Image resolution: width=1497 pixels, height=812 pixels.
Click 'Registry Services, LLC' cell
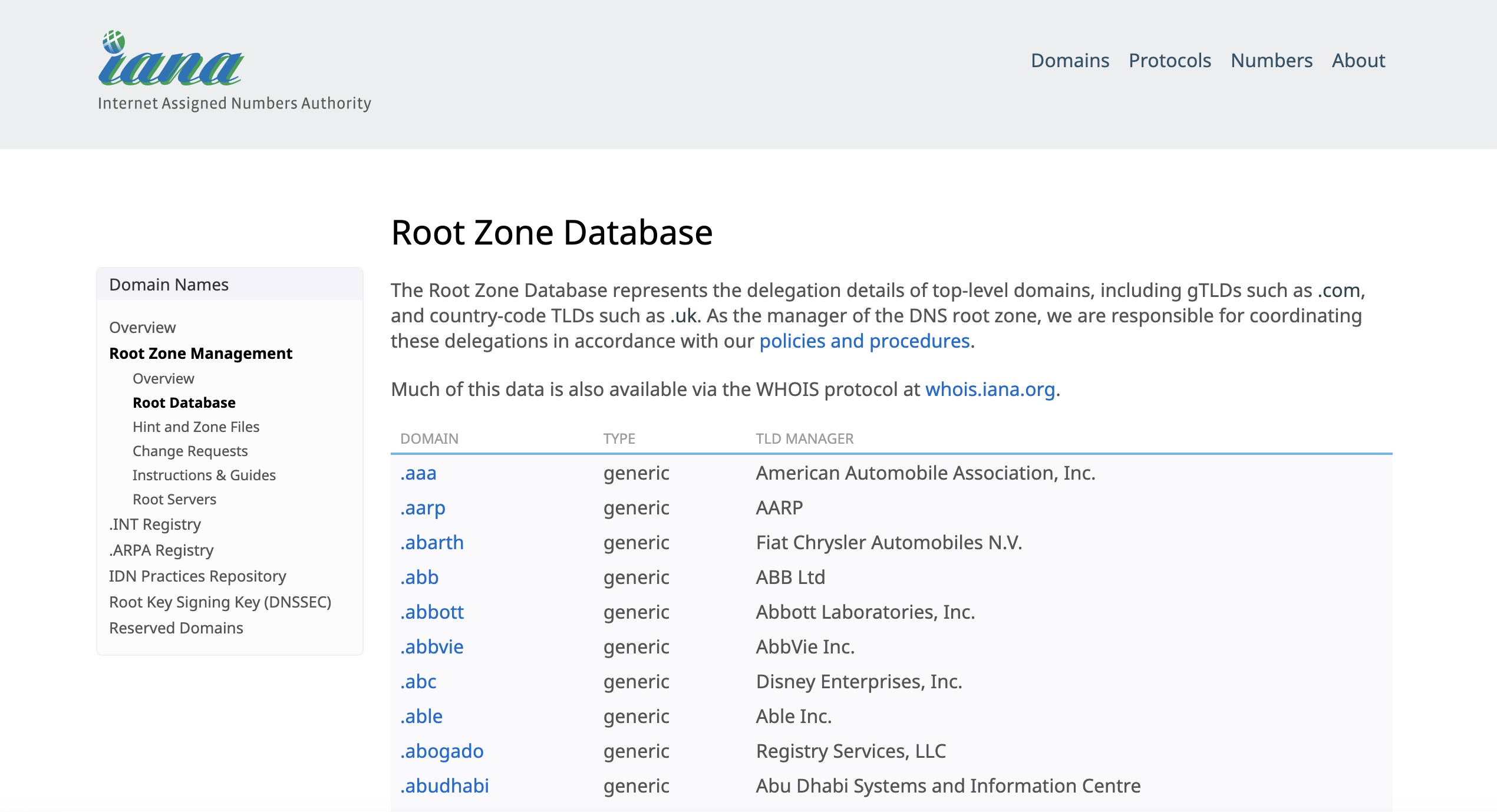click(x=851, y=751)
